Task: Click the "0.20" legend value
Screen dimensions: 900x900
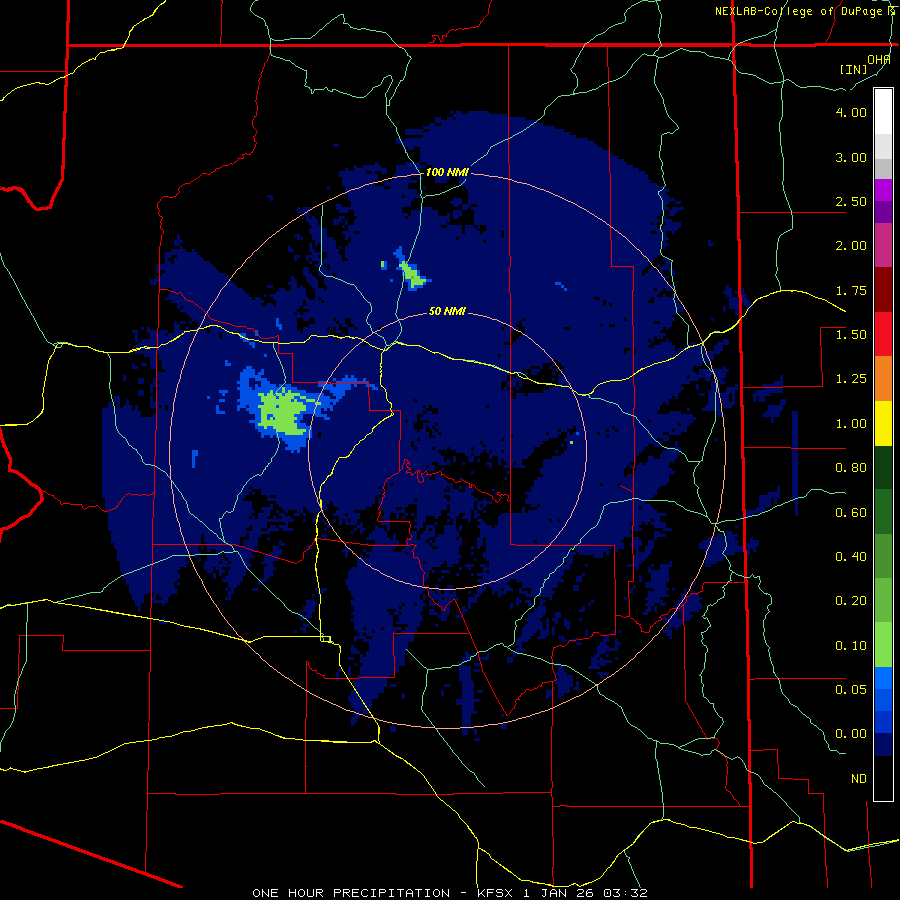Action: pos(851,601)
